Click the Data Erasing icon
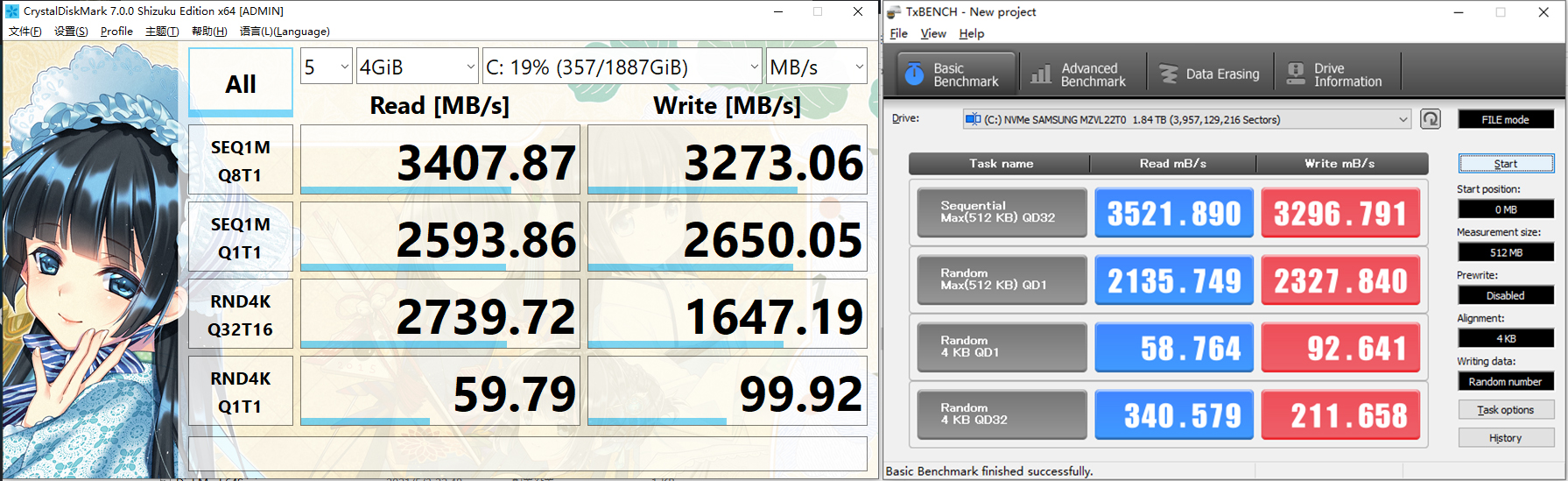Screen dimensions: 1568x481 click(1169, 74)
